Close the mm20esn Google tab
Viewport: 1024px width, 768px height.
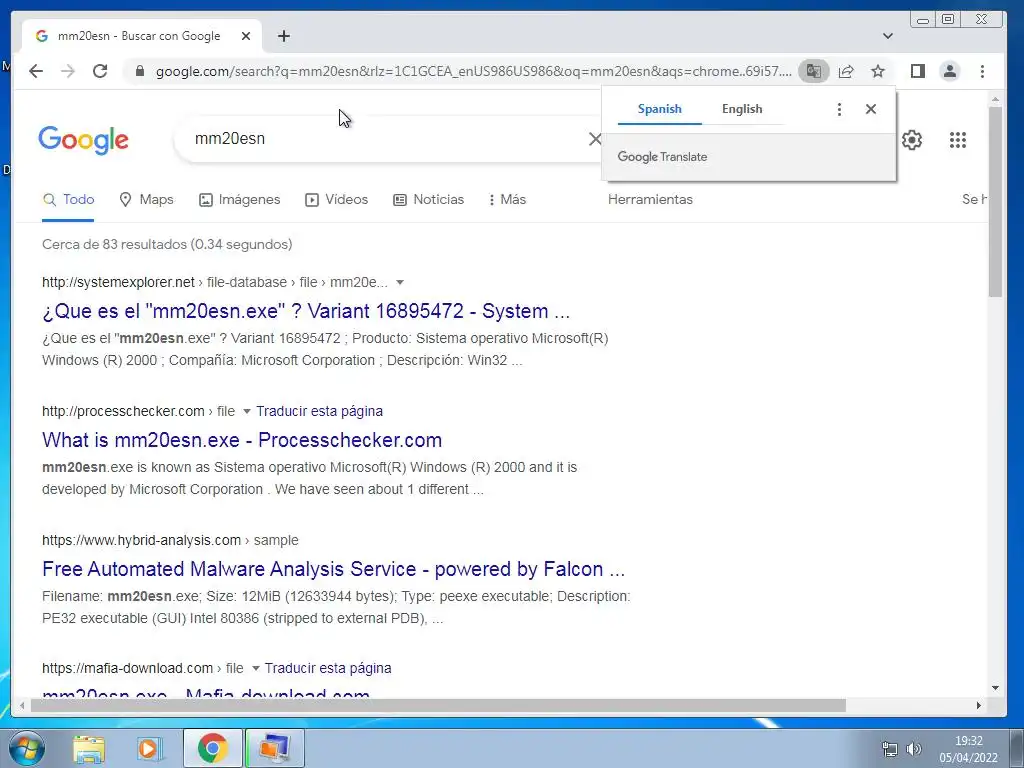246,36
